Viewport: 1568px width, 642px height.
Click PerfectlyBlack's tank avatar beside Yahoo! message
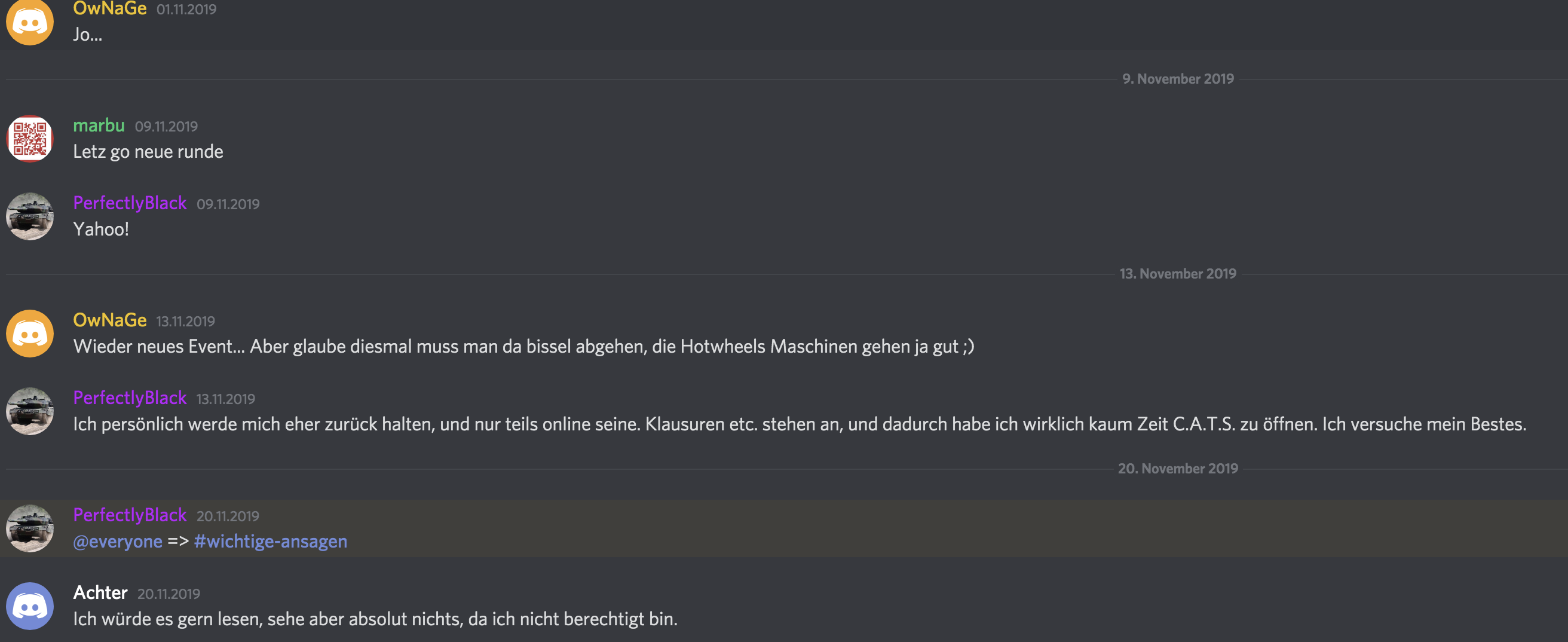click(30, 216)
